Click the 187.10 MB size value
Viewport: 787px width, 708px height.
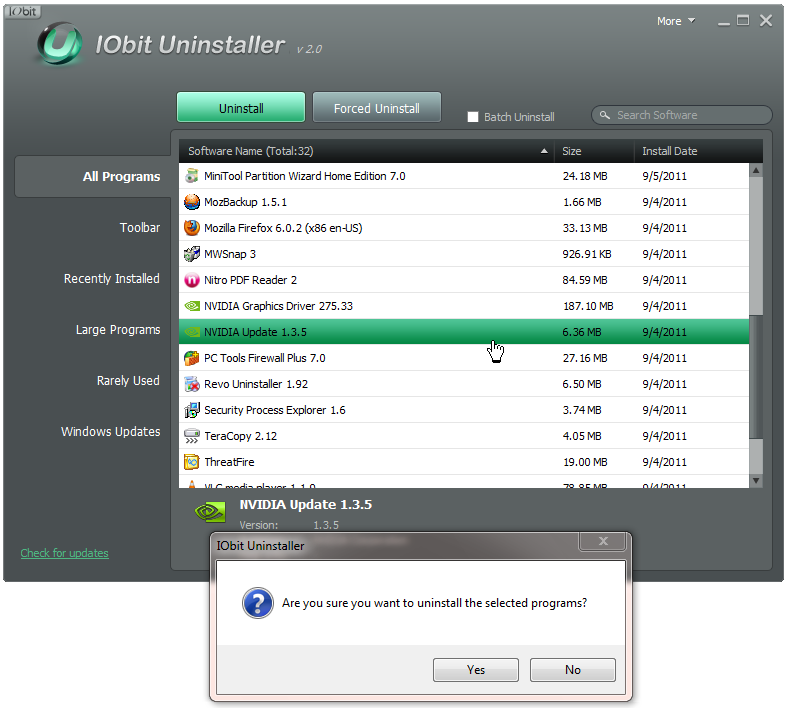coord(588,306)
